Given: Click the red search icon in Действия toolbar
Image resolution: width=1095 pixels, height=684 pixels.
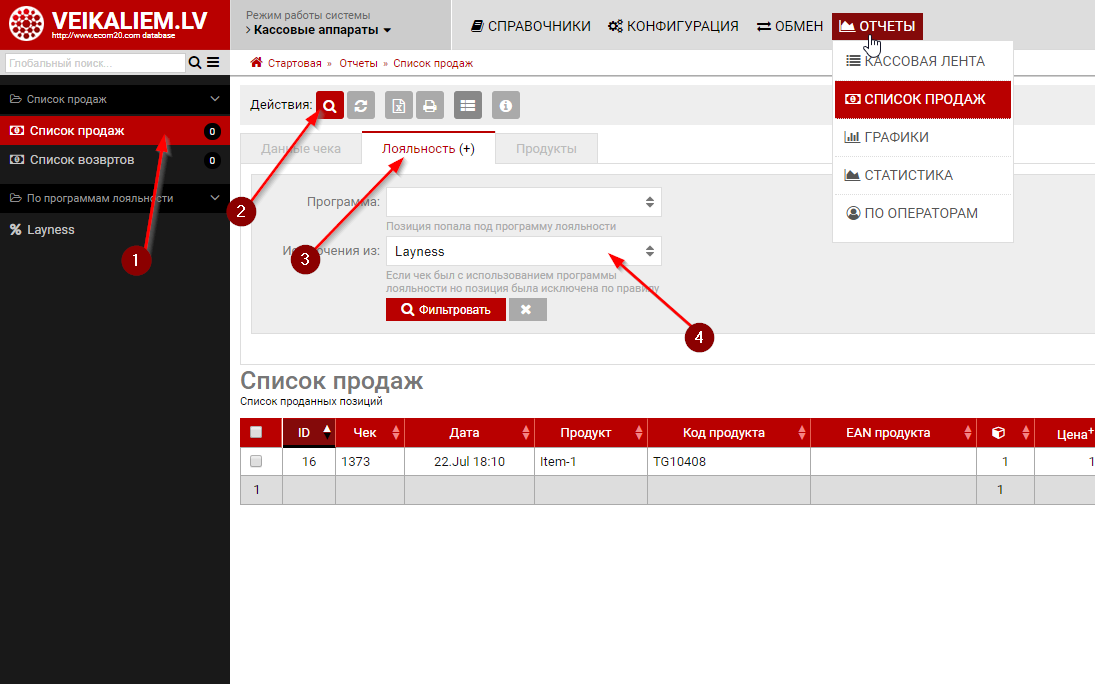Looking at the screenshot, I should [330, 105].
